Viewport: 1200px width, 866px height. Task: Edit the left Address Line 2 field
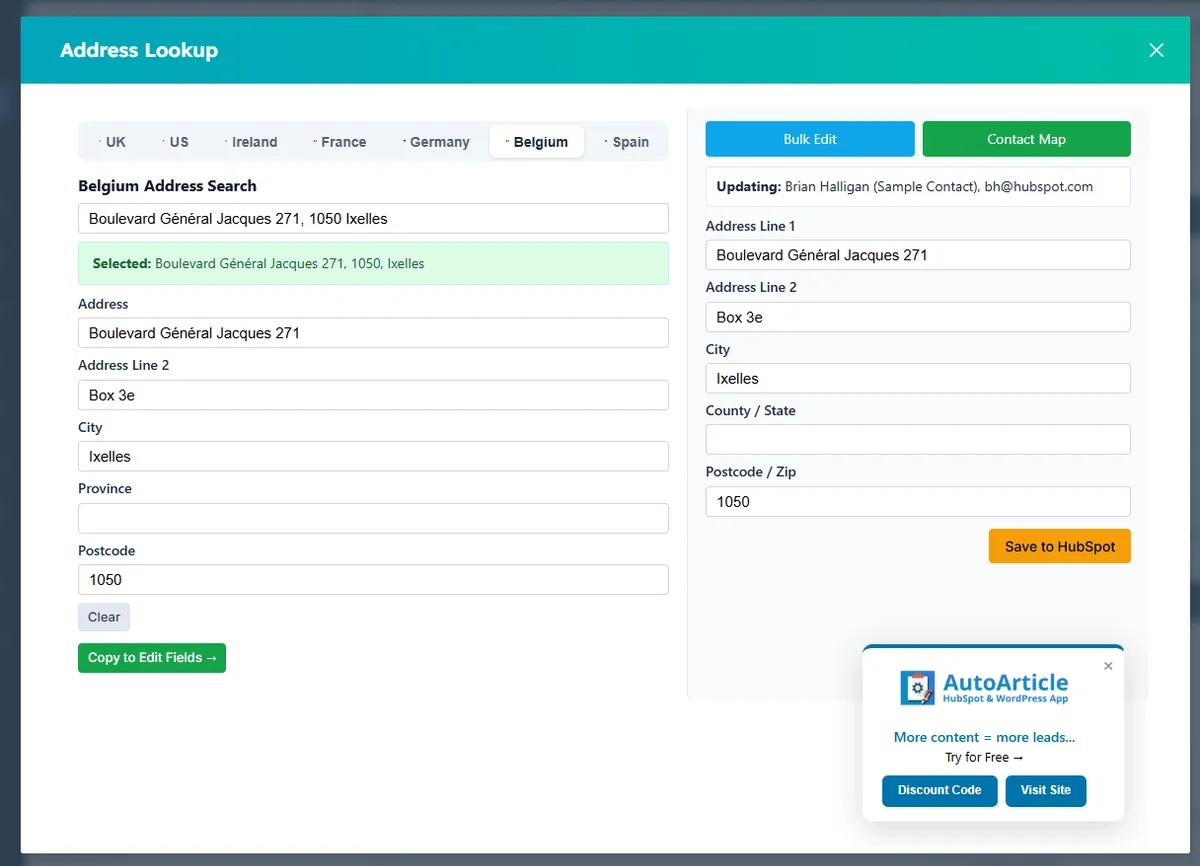click(x=373, y=395)
